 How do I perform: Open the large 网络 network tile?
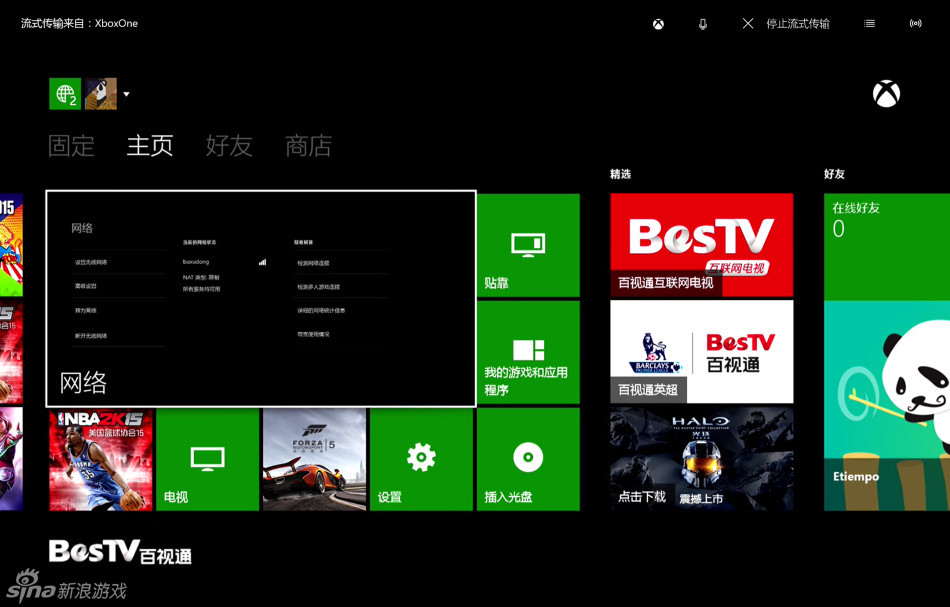[261, 298]
